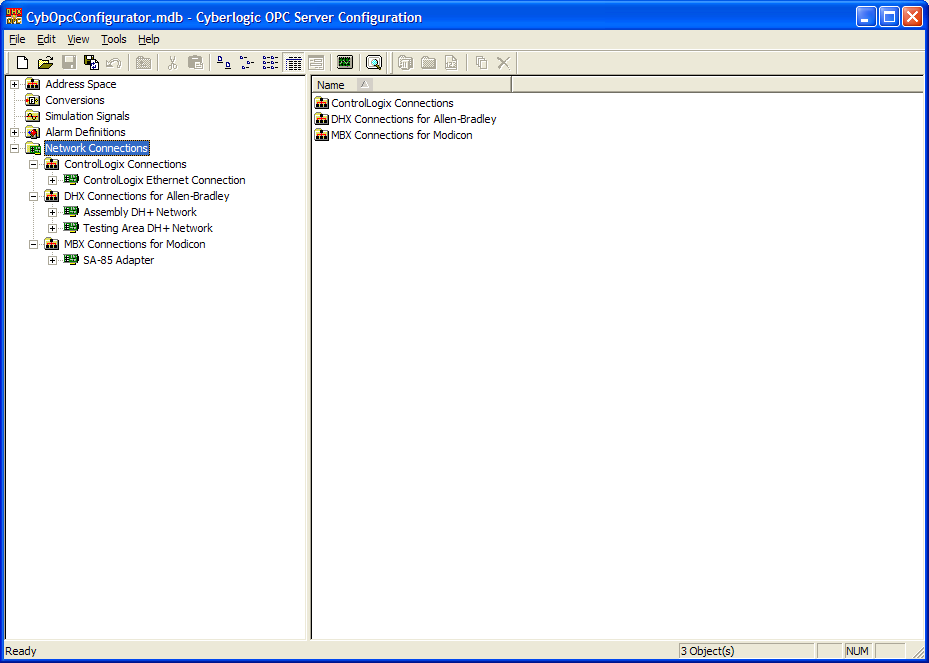Switch to large icons view

[224, 62]
